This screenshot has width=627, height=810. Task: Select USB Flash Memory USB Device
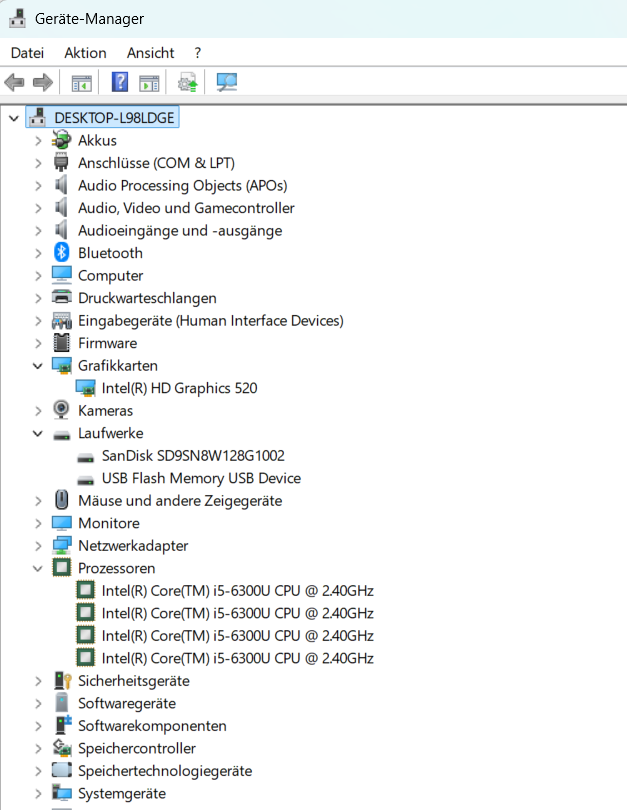[x=201, y=478]
